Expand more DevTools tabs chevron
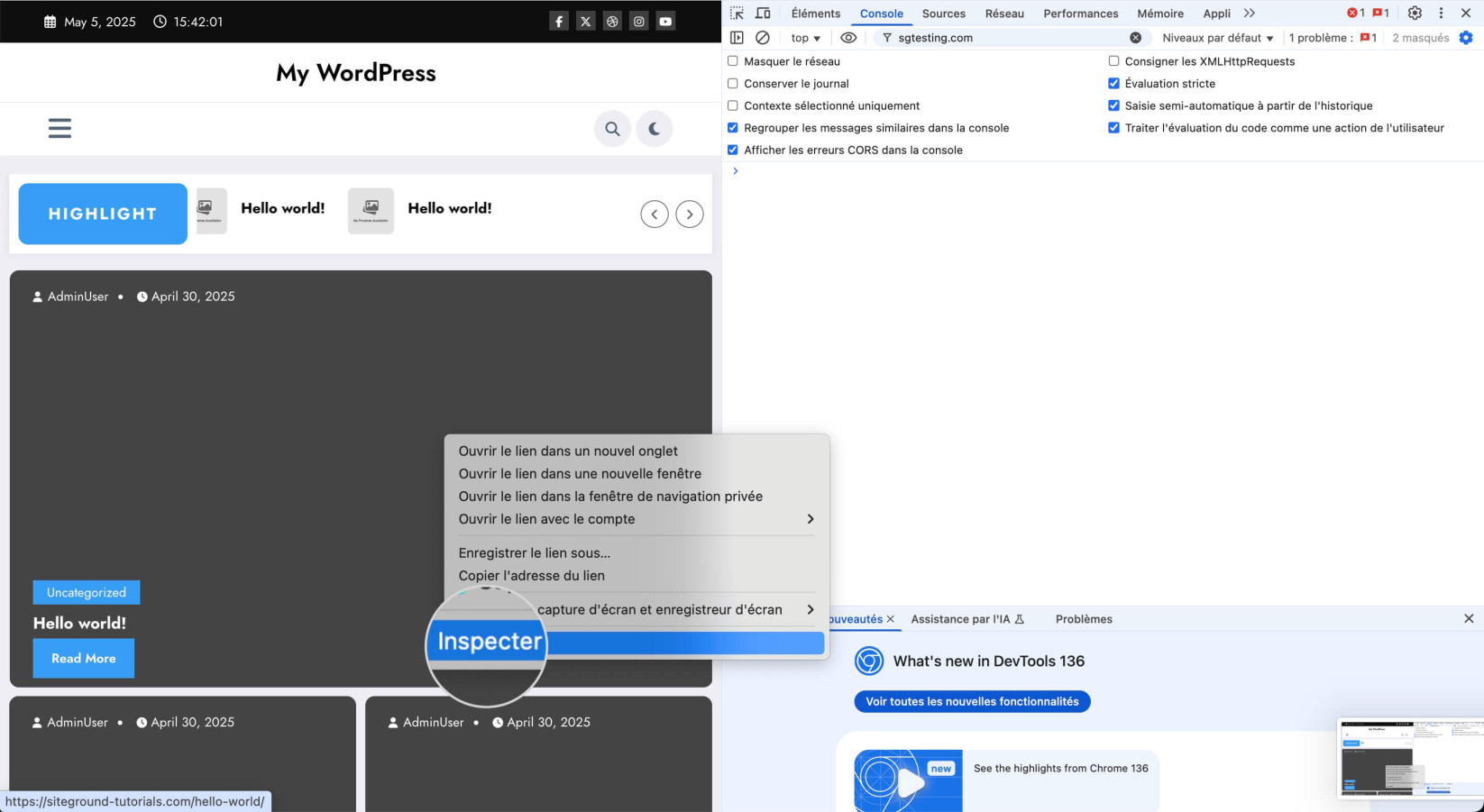 point(1249,14)
